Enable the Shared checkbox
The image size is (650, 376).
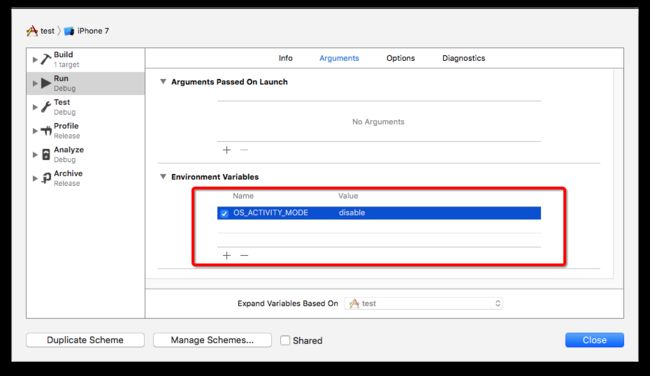[285, 340]
